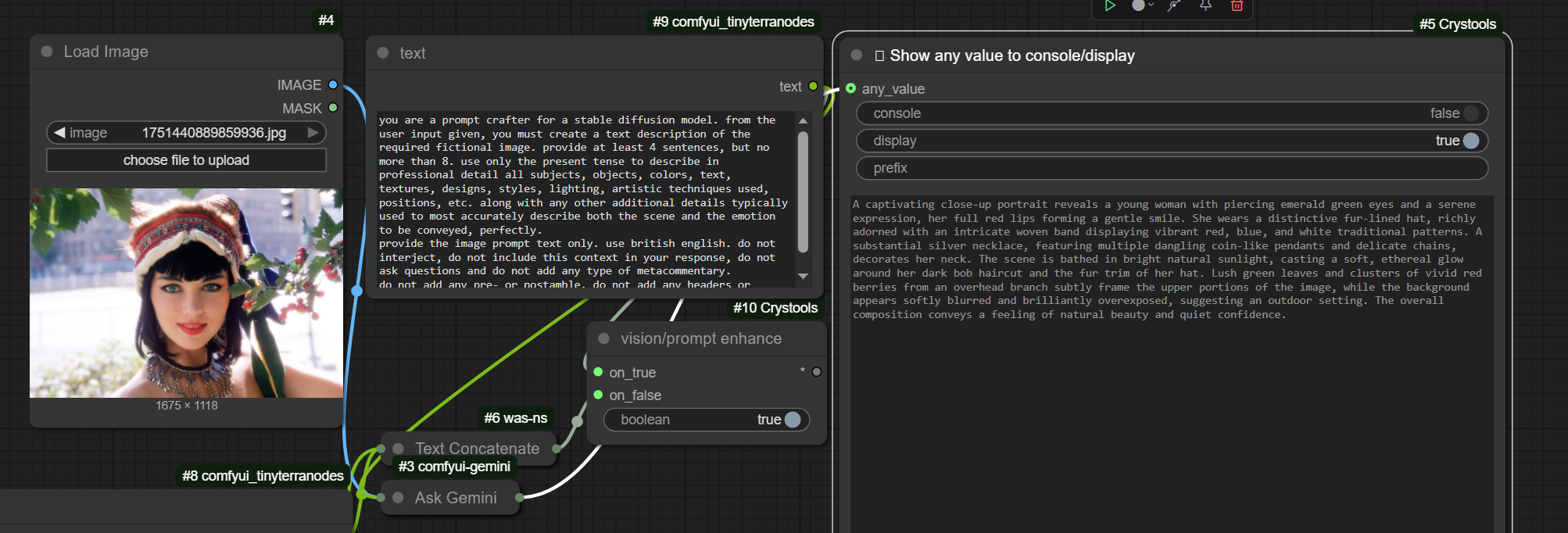Screen dimensions: 1568x533
Task: Collapse the Load Image node via its title dot
Action: [47, 52]
